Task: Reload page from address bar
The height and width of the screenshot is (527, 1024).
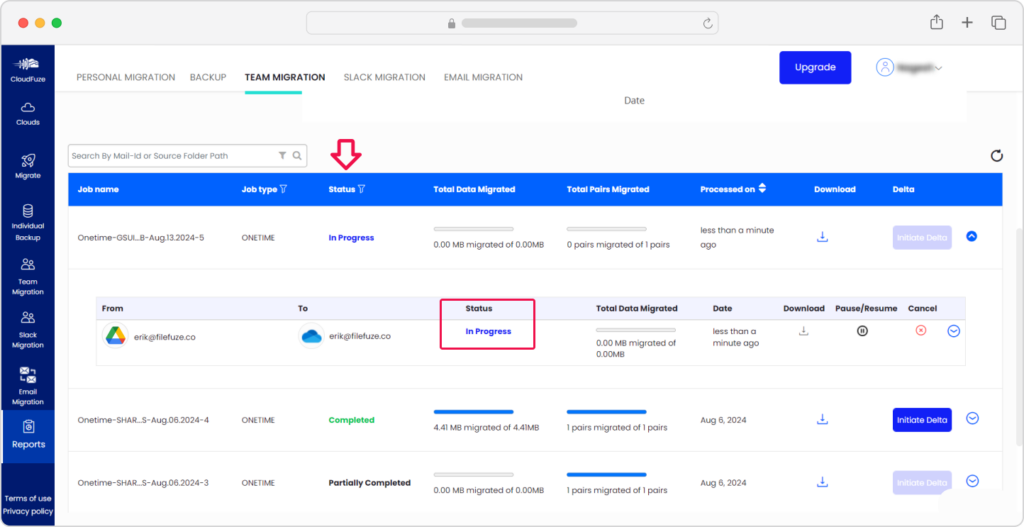Action: (707, 24)
